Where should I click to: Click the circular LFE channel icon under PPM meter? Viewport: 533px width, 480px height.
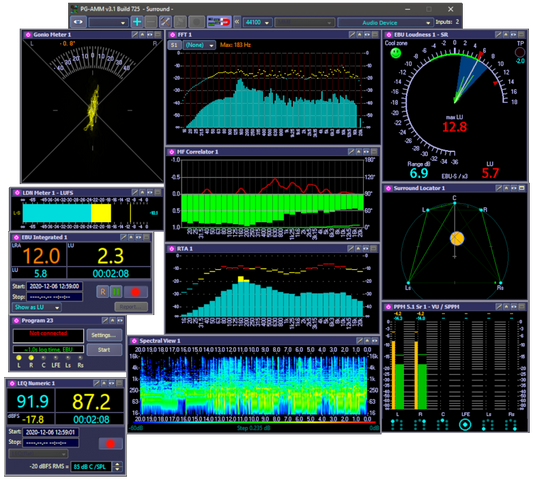tap(465, 425)
